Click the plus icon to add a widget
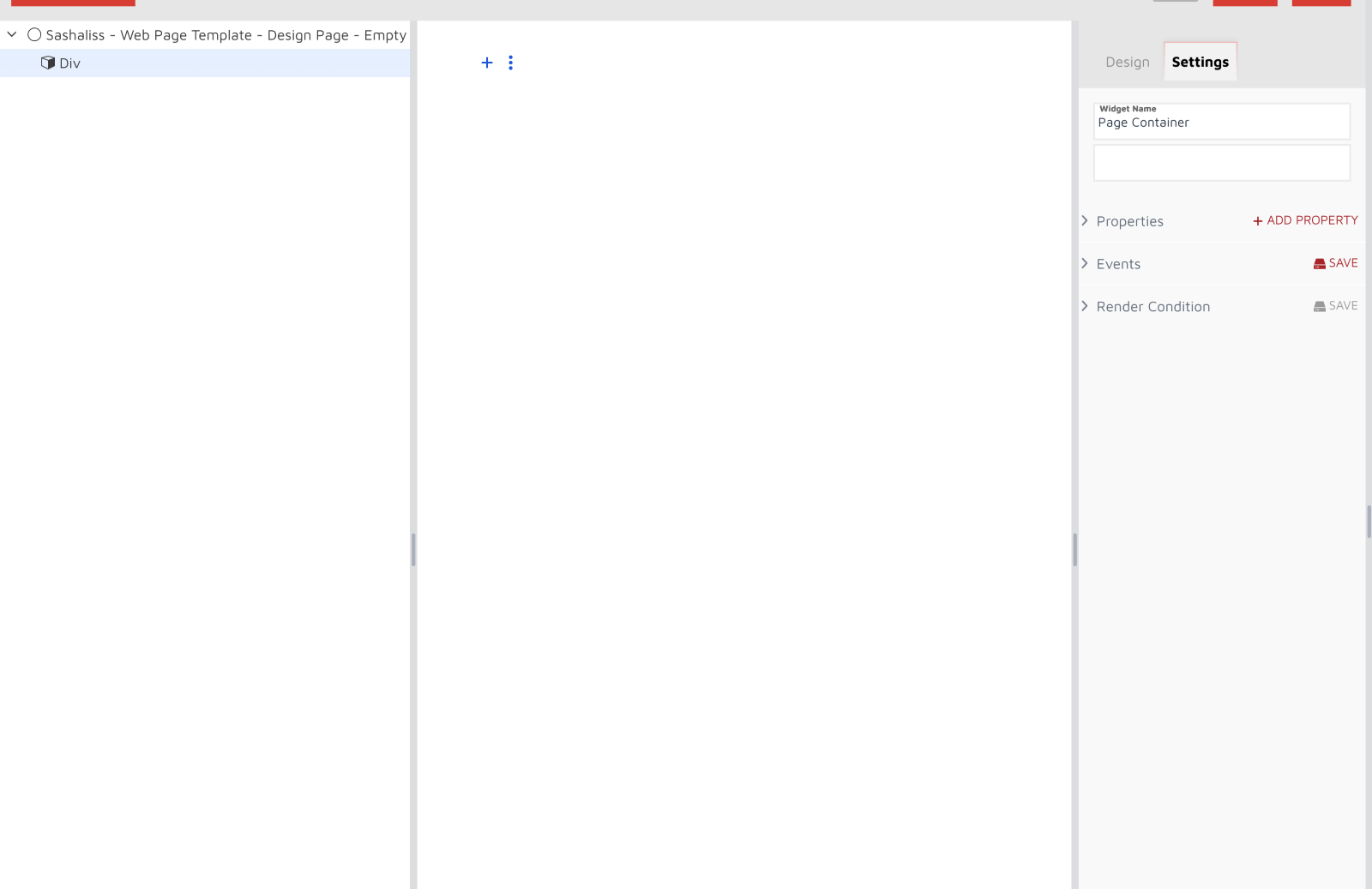 487,62
